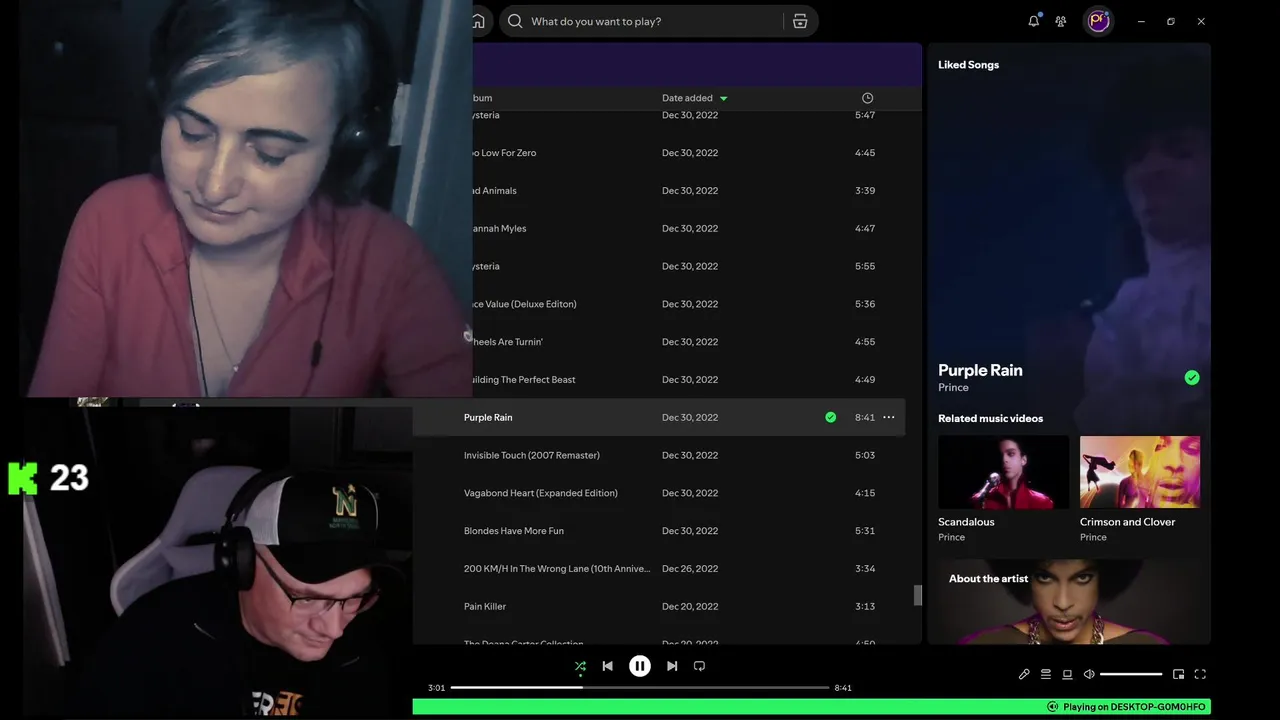Seek within the song progress bar

[640, 688]
